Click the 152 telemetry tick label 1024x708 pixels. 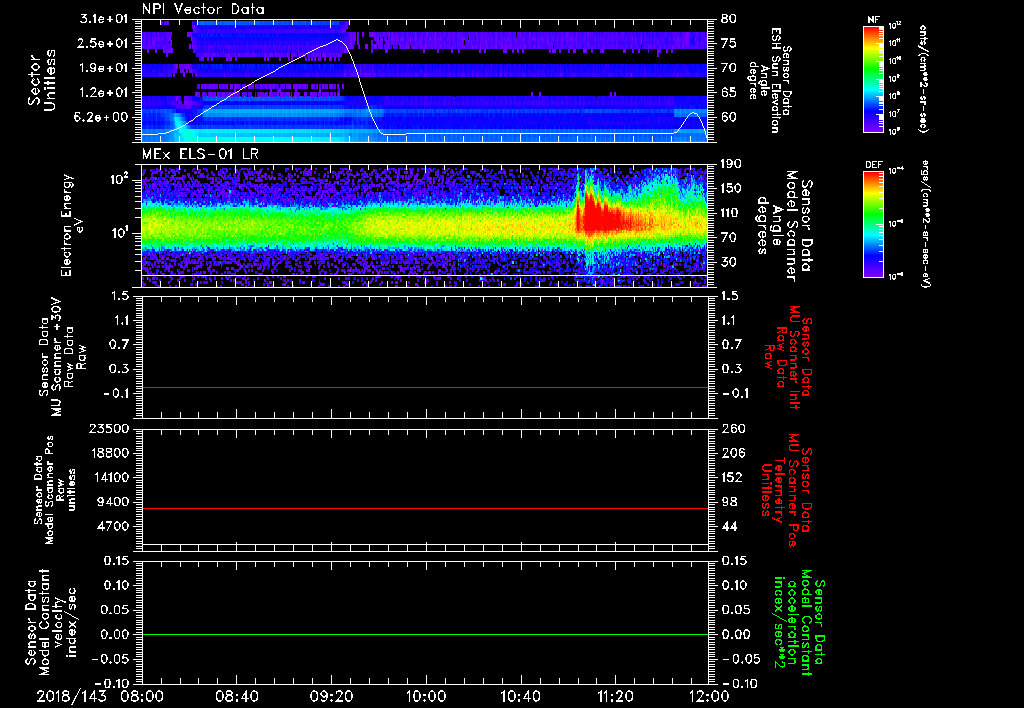(x=733, y=477)
